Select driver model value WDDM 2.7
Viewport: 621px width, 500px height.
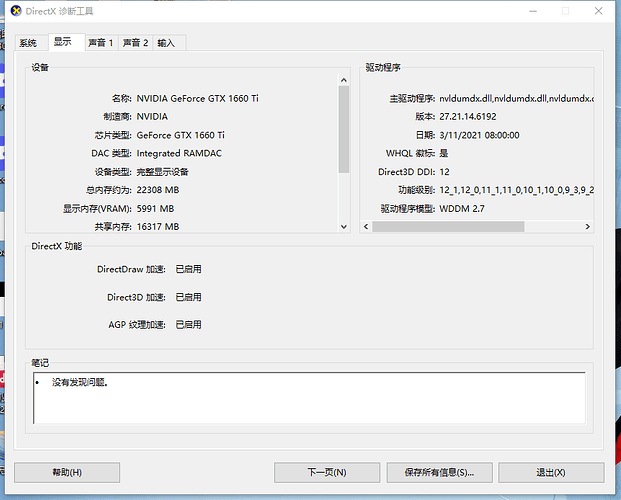462,208
